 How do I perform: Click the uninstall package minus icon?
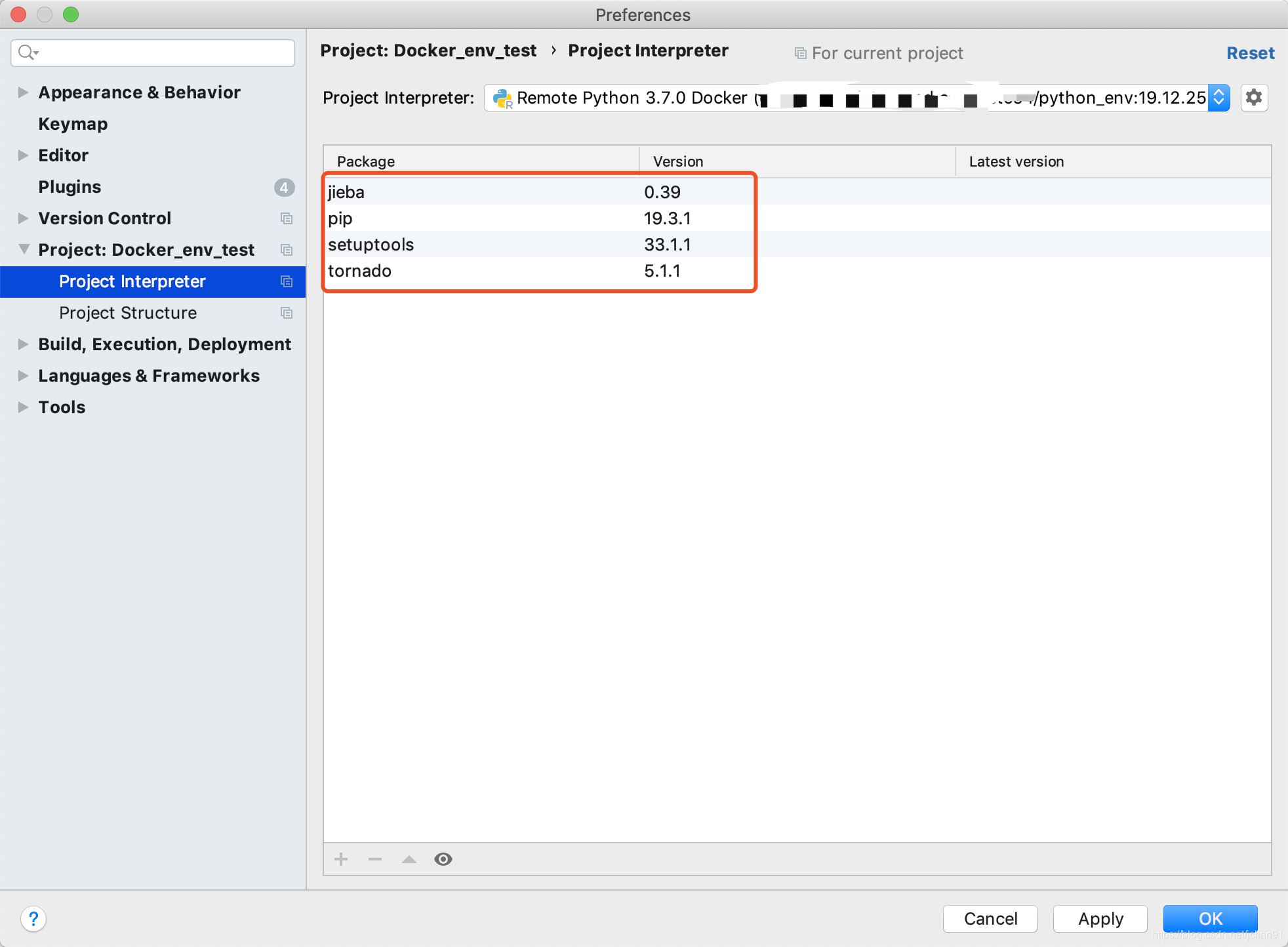coord(375,859)
